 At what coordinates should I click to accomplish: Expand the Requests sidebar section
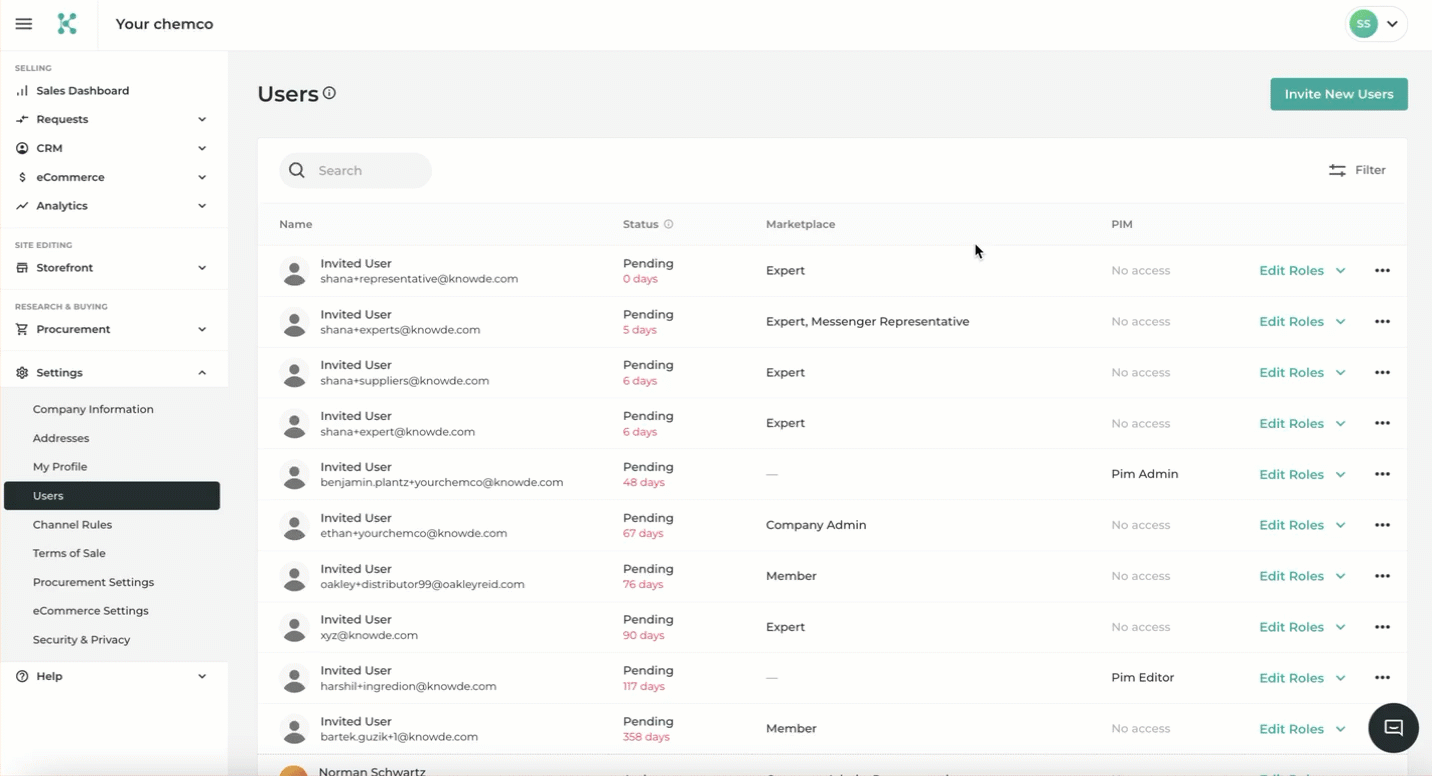(x=112, y=119)
